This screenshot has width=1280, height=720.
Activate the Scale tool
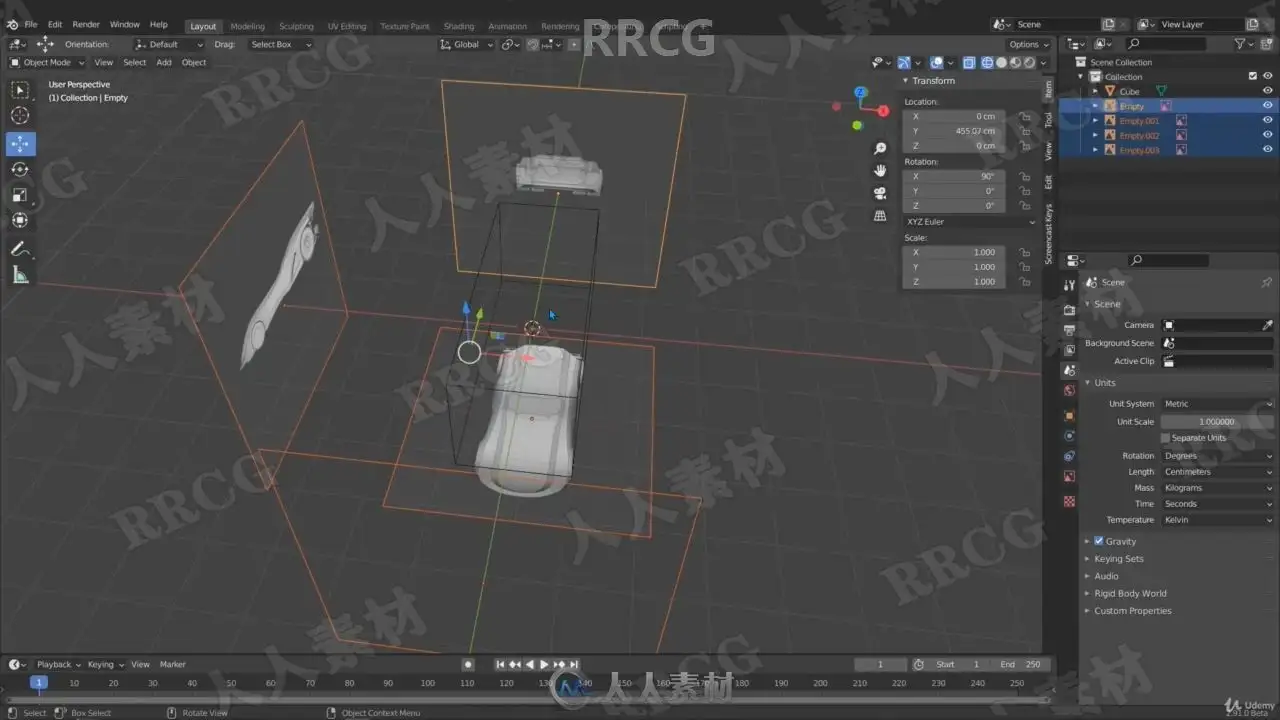[20, 195]
